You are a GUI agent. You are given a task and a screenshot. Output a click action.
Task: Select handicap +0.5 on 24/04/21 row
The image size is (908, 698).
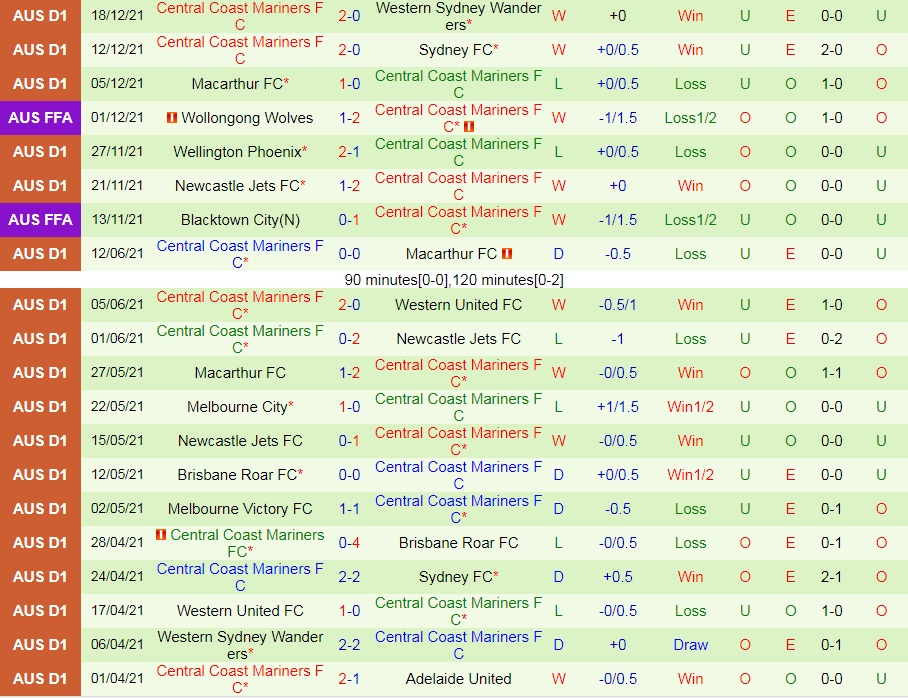pos(618,576)
